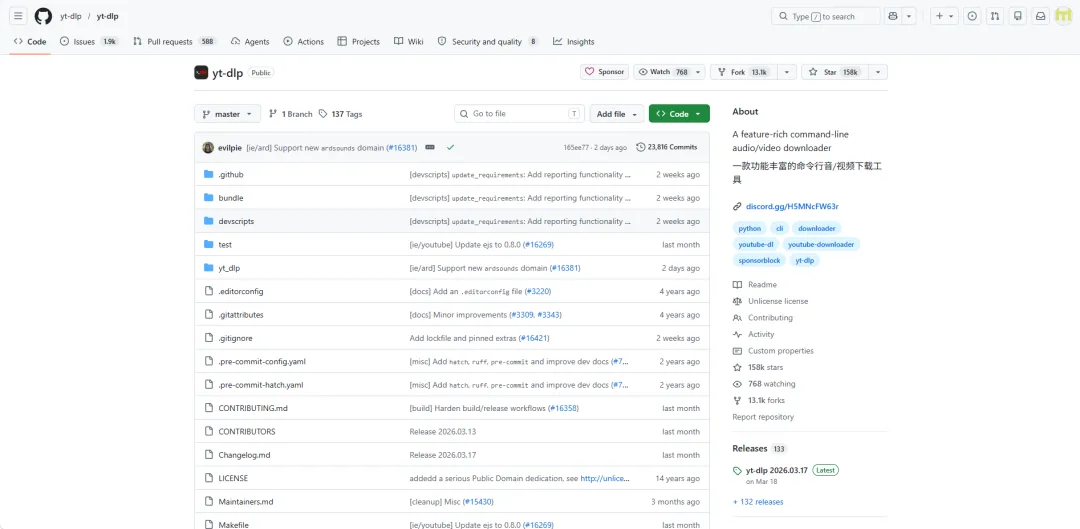Expand commit message ellipsis button

(x=430, y=147)
